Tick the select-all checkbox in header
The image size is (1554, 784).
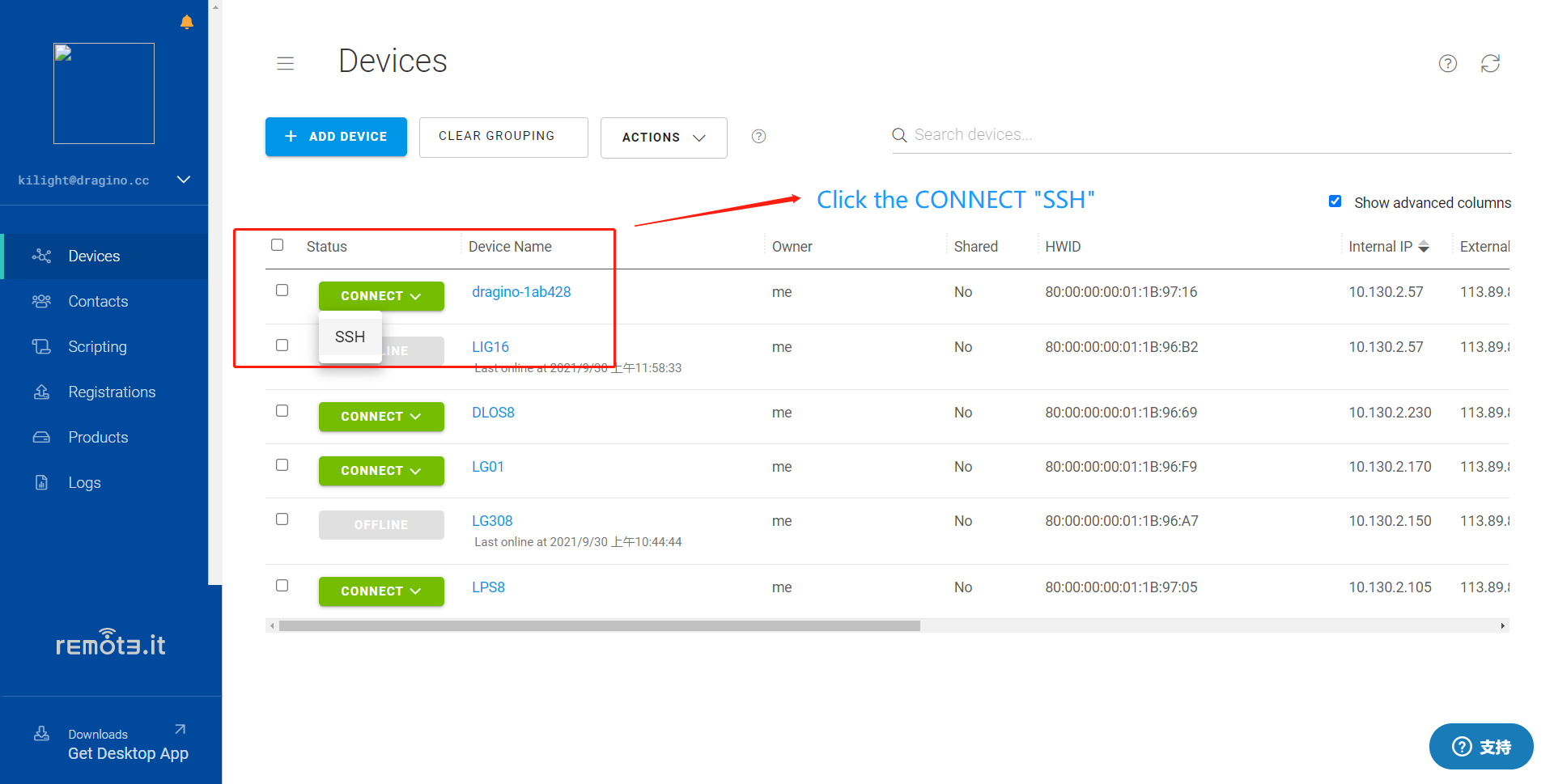277,244
